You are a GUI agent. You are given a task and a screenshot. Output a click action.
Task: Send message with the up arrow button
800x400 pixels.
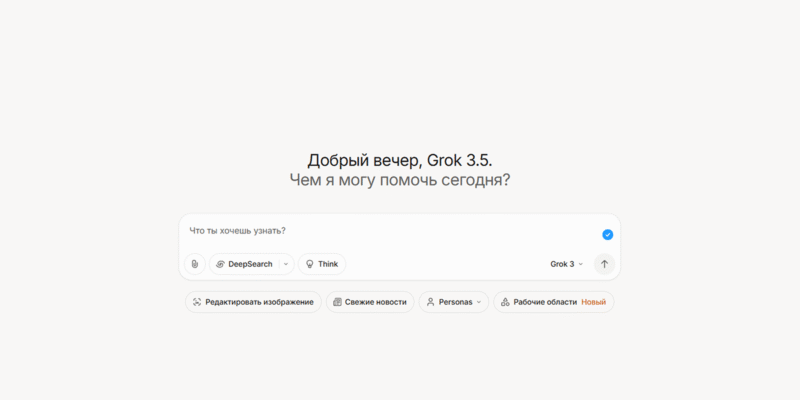click(605, 264)
